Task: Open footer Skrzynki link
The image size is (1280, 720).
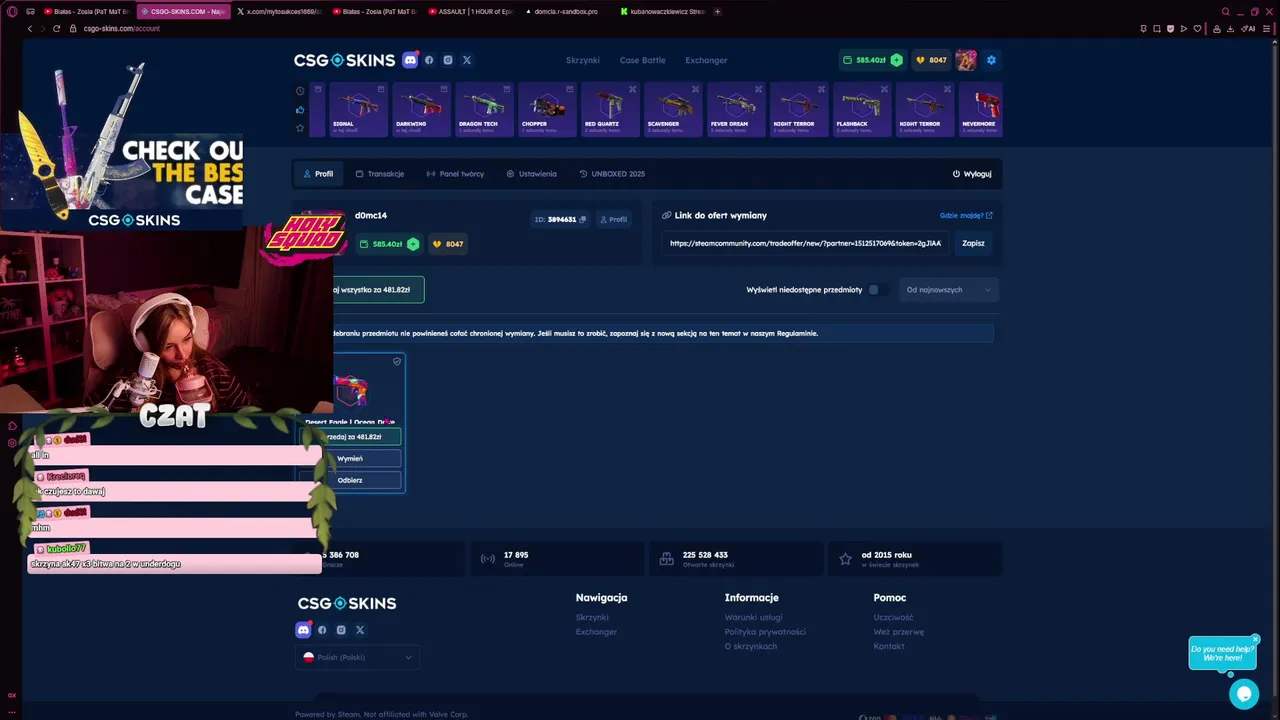Action: click(x=592, y=617)
